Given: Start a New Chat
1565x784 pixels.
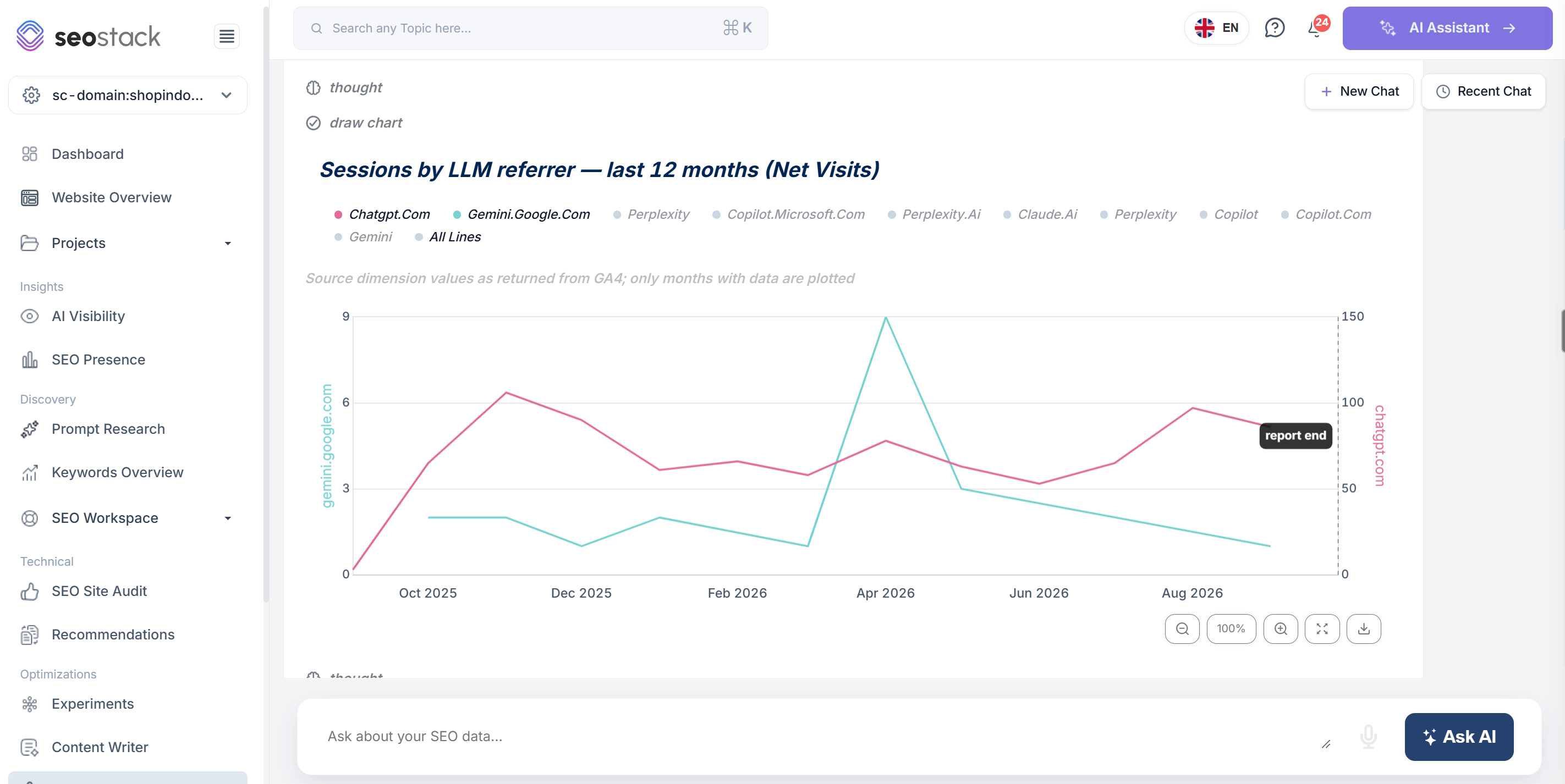Looking at the screenshot, I should (x=1358, y=92).
